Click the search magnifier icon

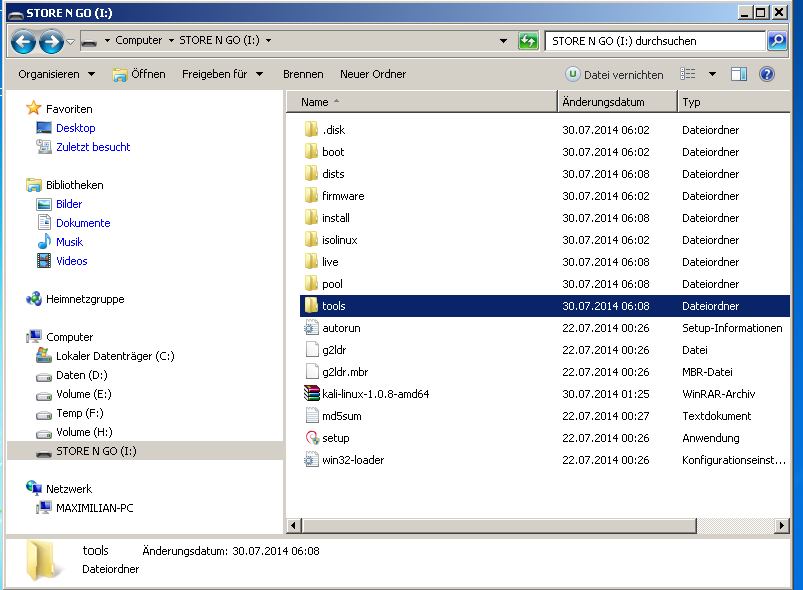[777, 40]
